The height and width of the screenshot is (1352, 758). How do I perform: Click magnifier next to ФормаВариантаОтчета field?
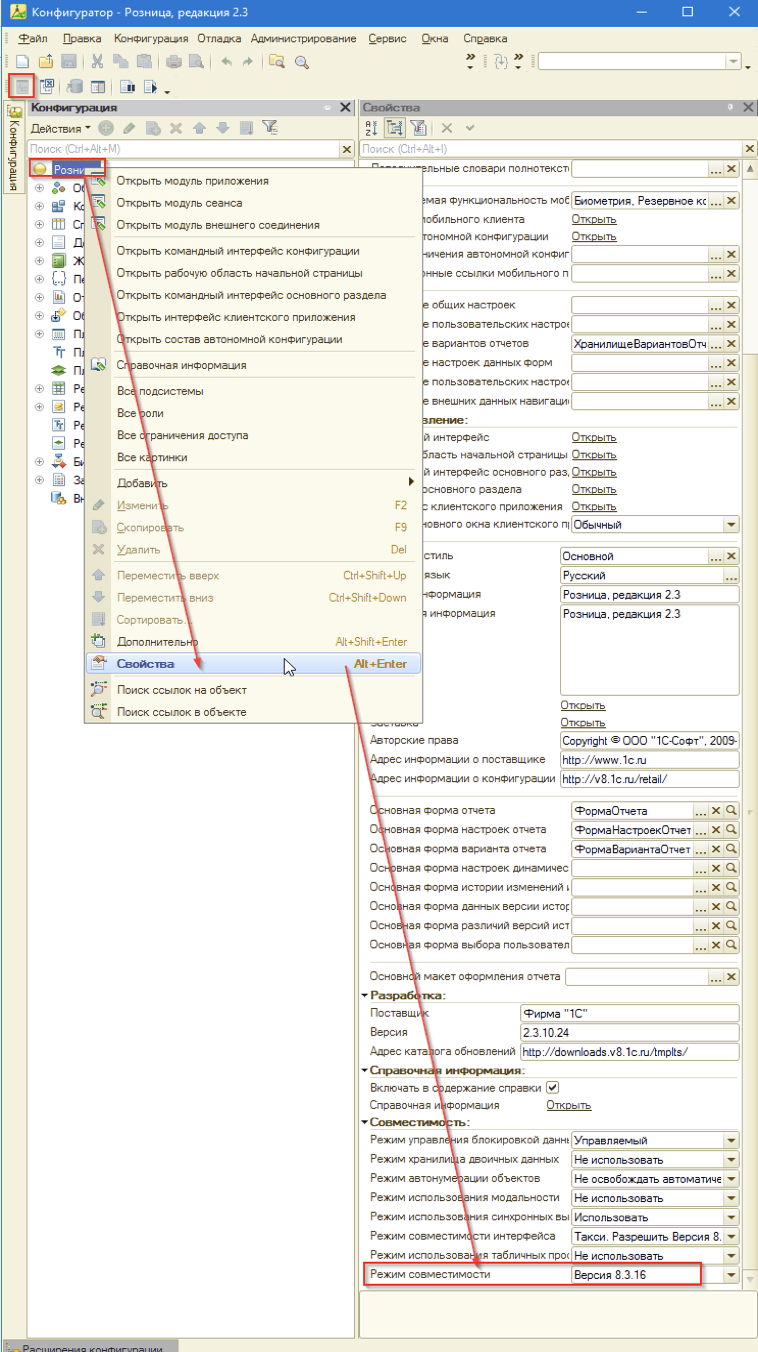[x=732, y=849]
